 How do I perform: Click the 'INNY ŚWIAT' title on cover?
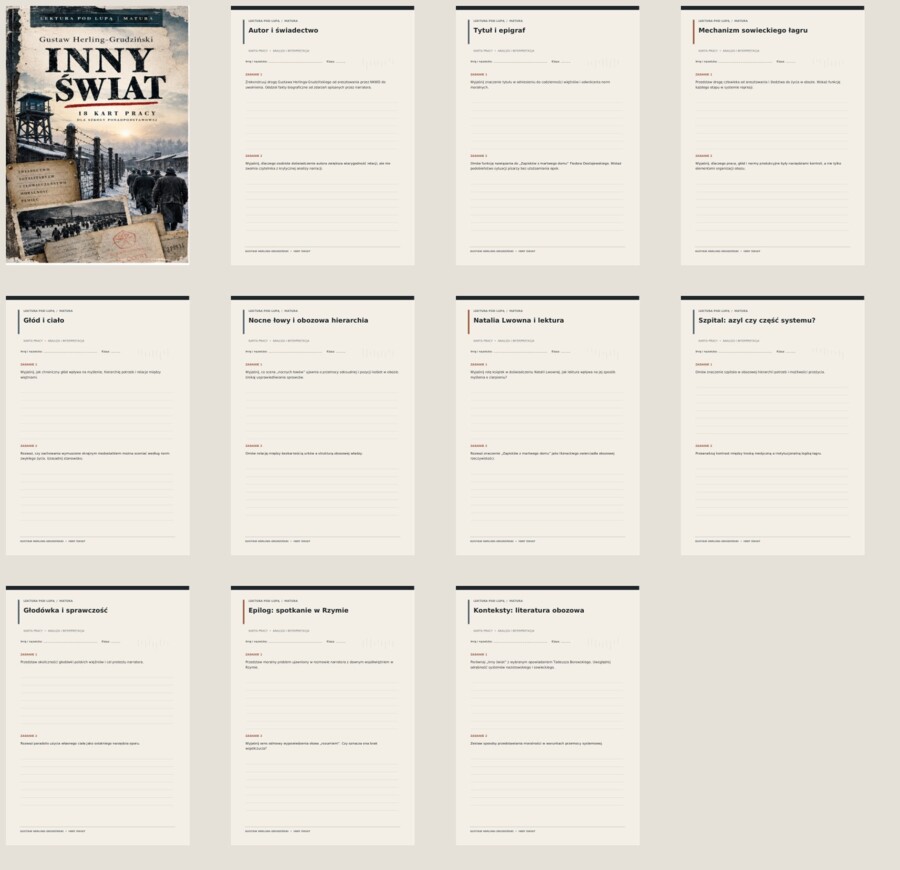105,74
